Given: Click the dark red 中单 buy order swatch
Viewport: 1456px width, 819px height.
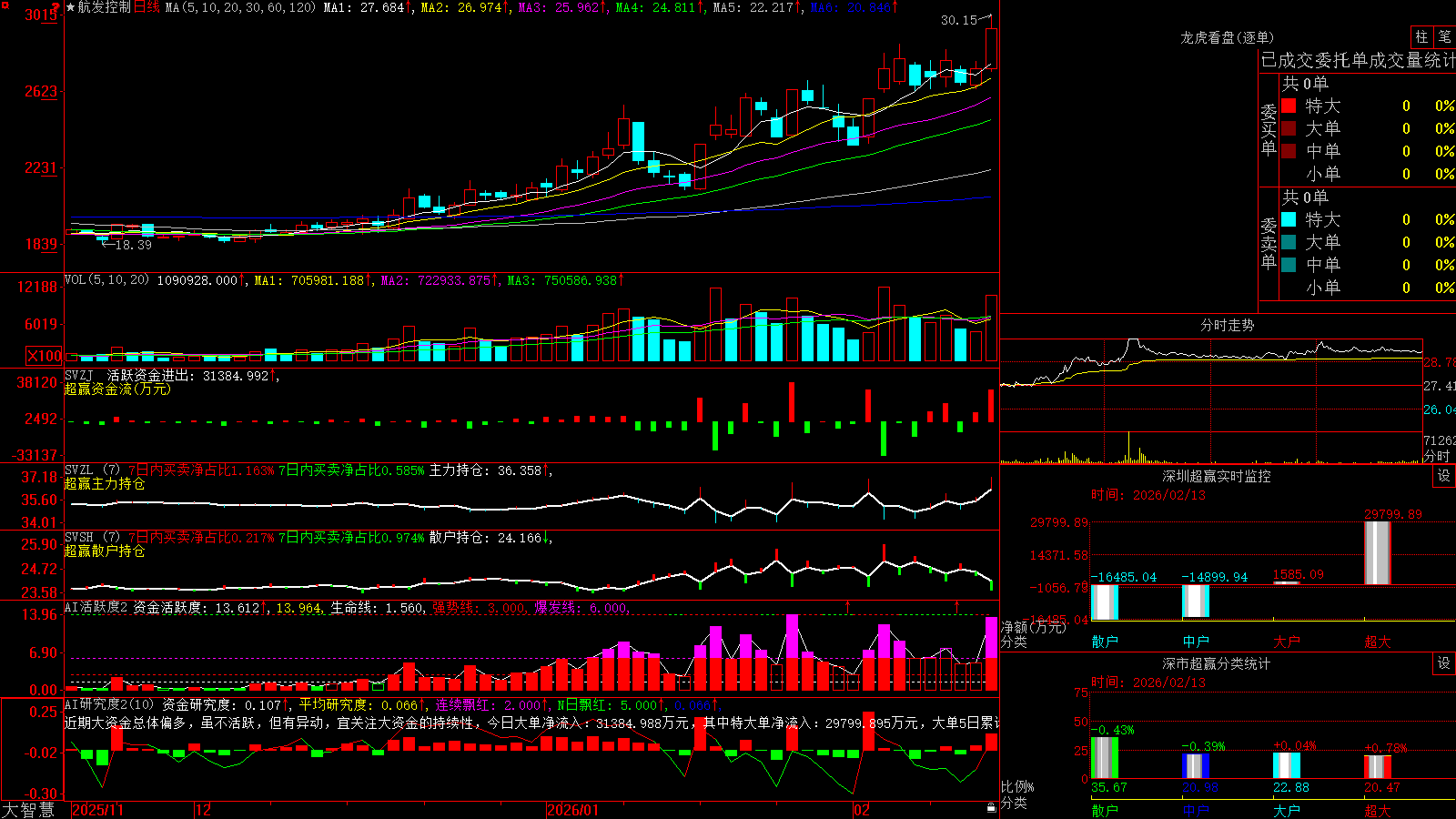Looking at the screenshot, I should pos(1289,151).
